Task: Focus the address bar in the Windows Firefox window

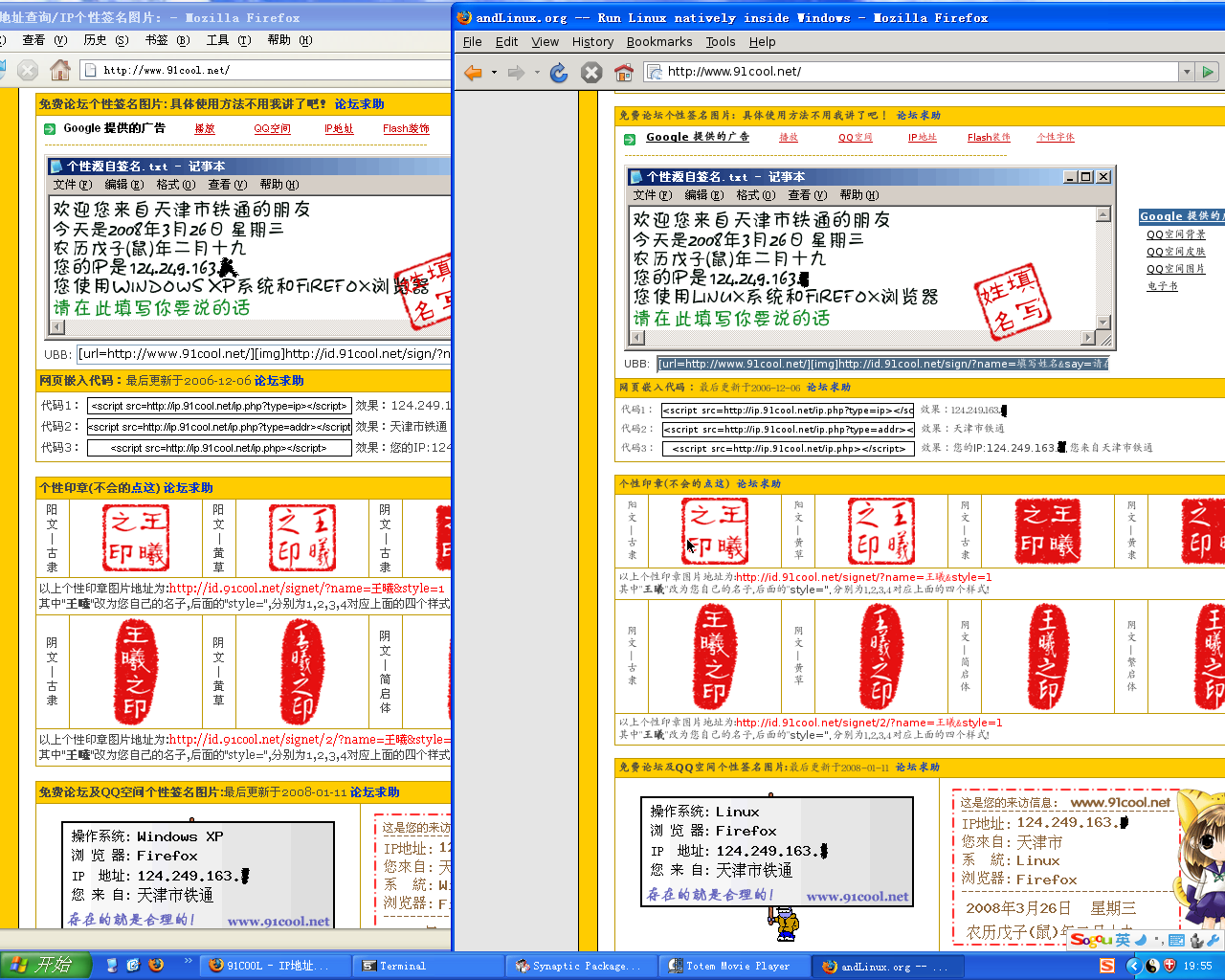Action: tap(266, 70)
